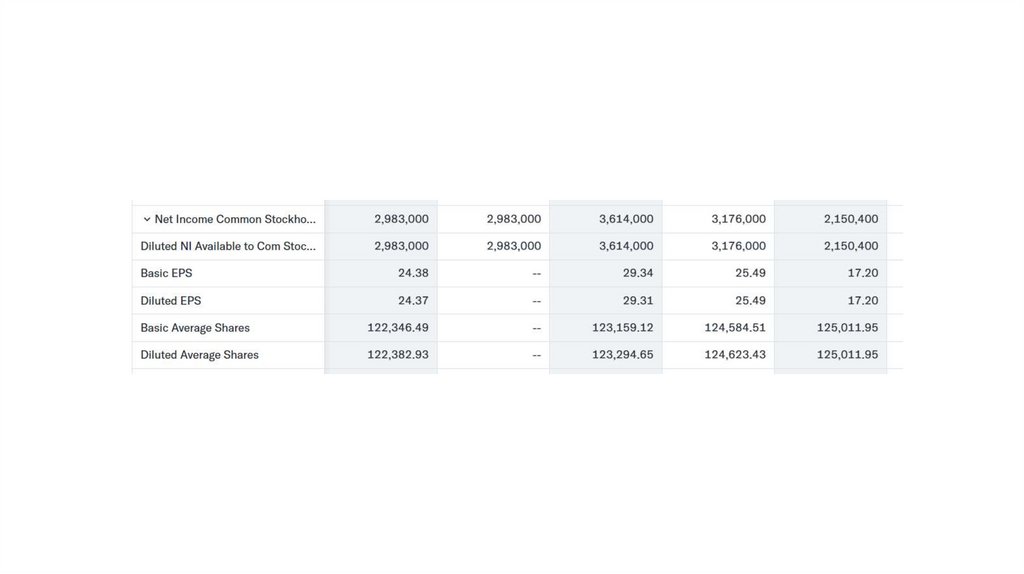Viewport: 1024px width, 574px height.
Task: Collapse the Net Income Common Stockholders chevron
Action: tap(146, 219)
